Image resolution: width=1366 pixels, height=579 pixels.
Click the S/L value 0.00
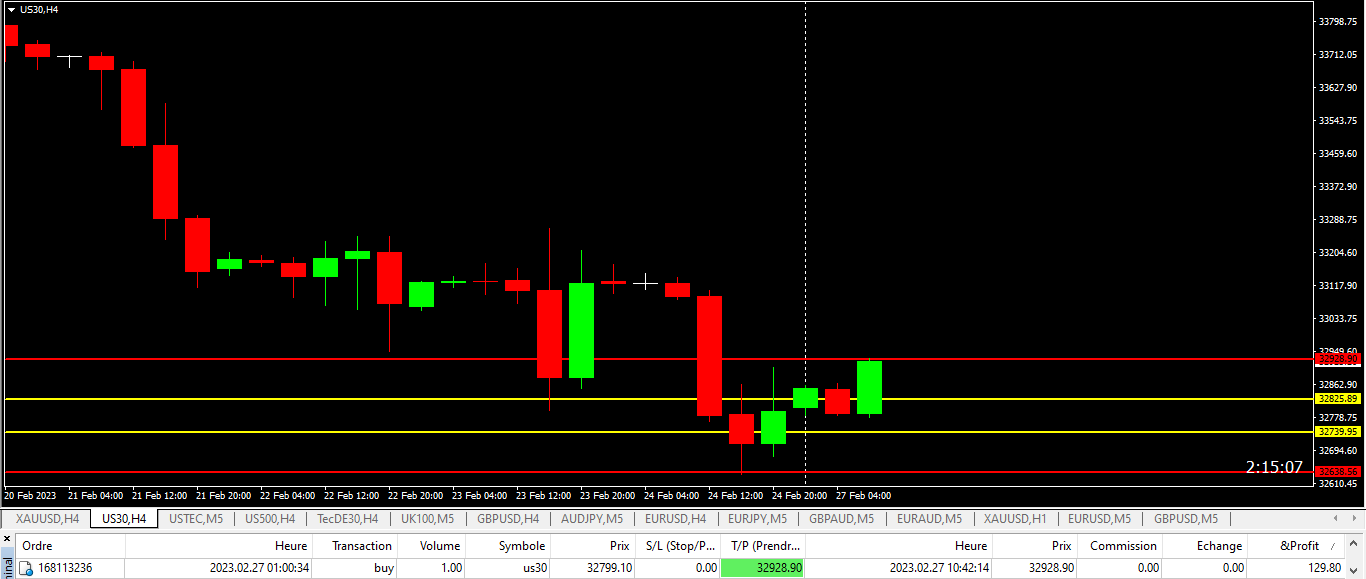(706, 568)
